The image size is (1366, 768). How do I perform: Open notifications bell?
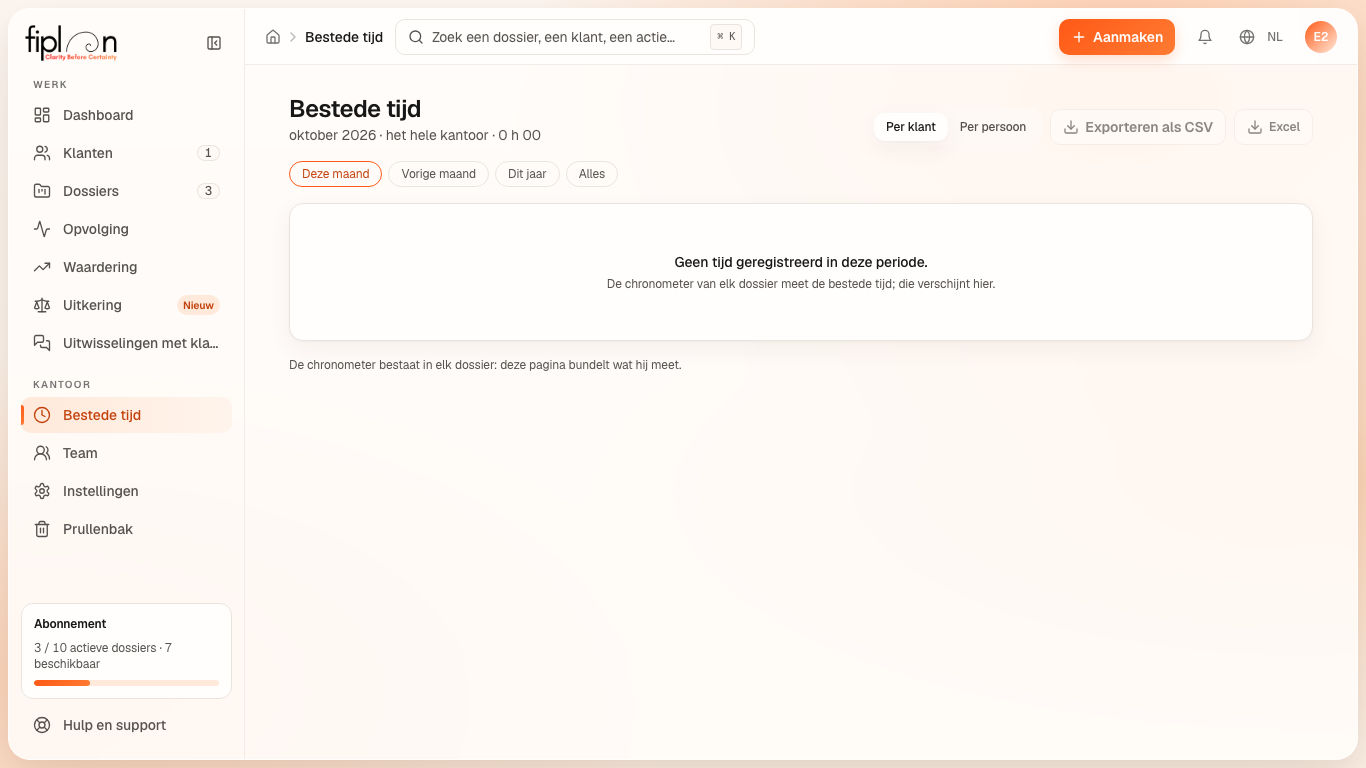click(1205, 37)
